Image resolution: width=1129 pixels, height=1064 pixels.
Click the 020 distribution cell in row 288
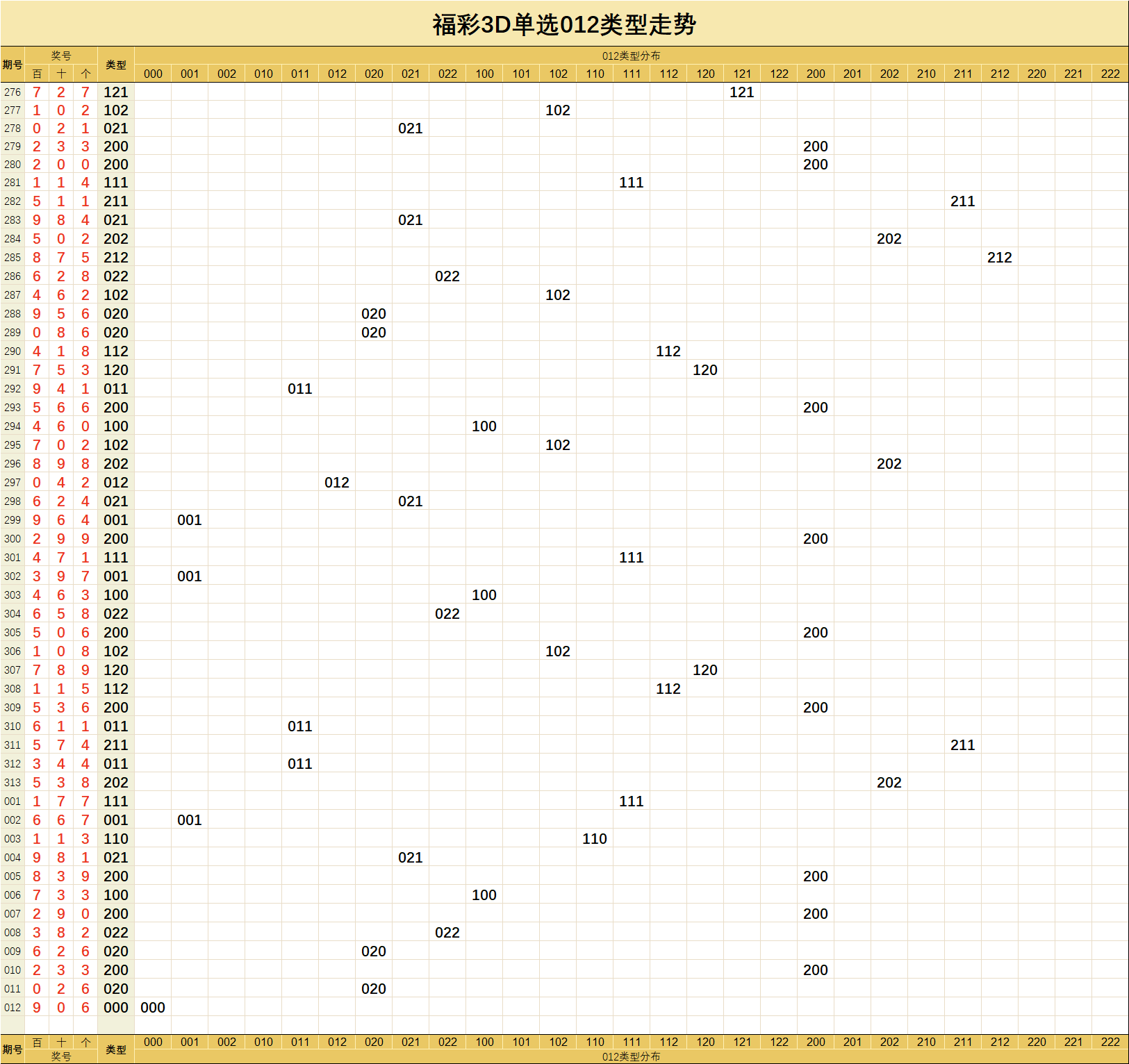pyautogui.click(x=374, y=313)
